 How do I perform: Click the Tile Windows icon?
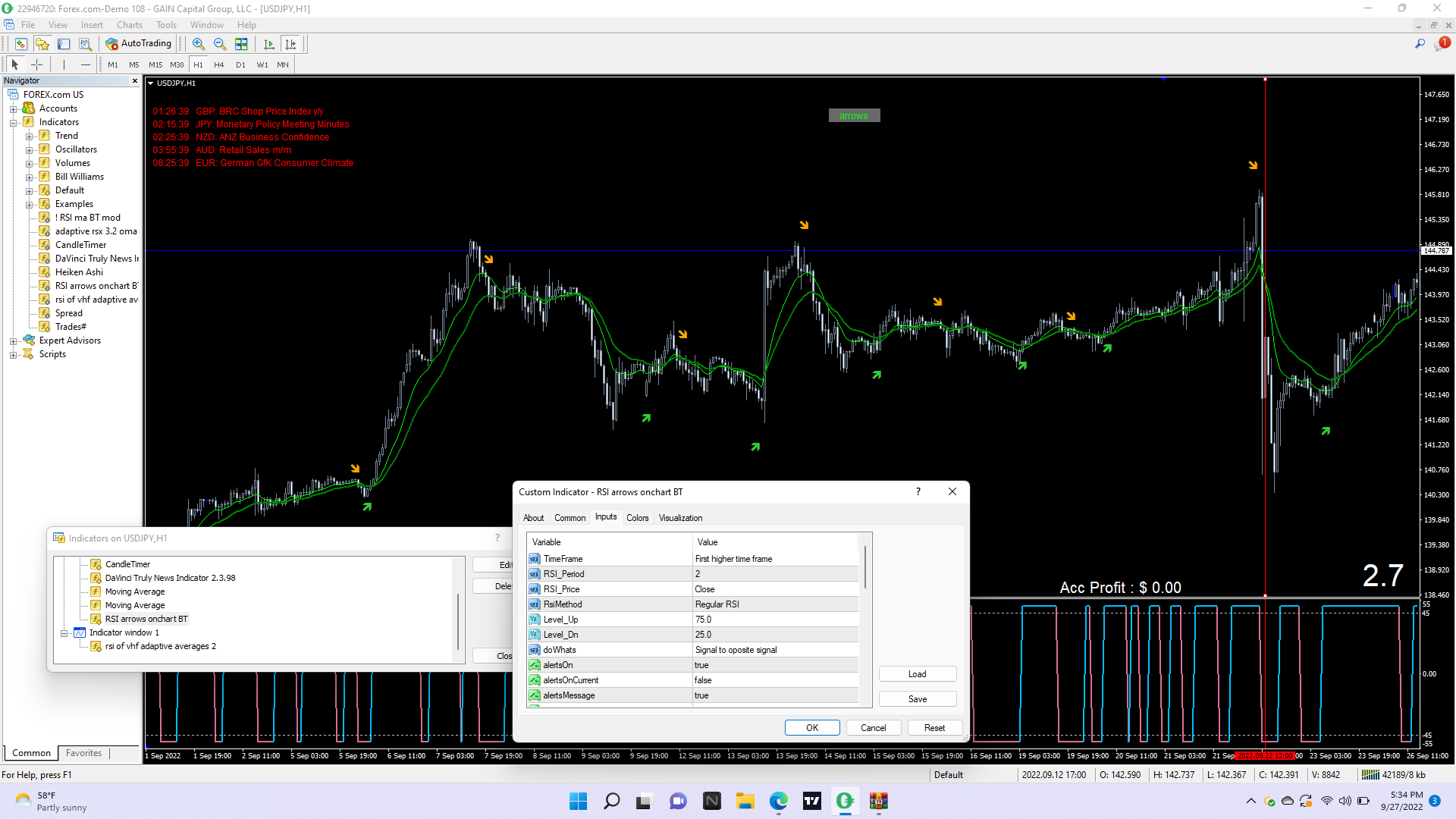241,44
